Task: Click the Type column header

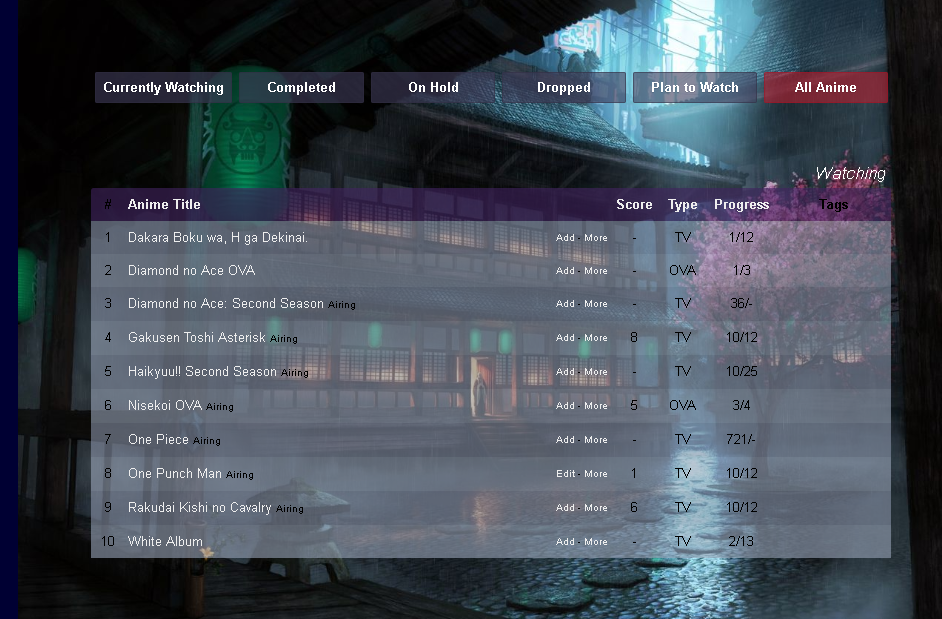Action: (683, 205)
